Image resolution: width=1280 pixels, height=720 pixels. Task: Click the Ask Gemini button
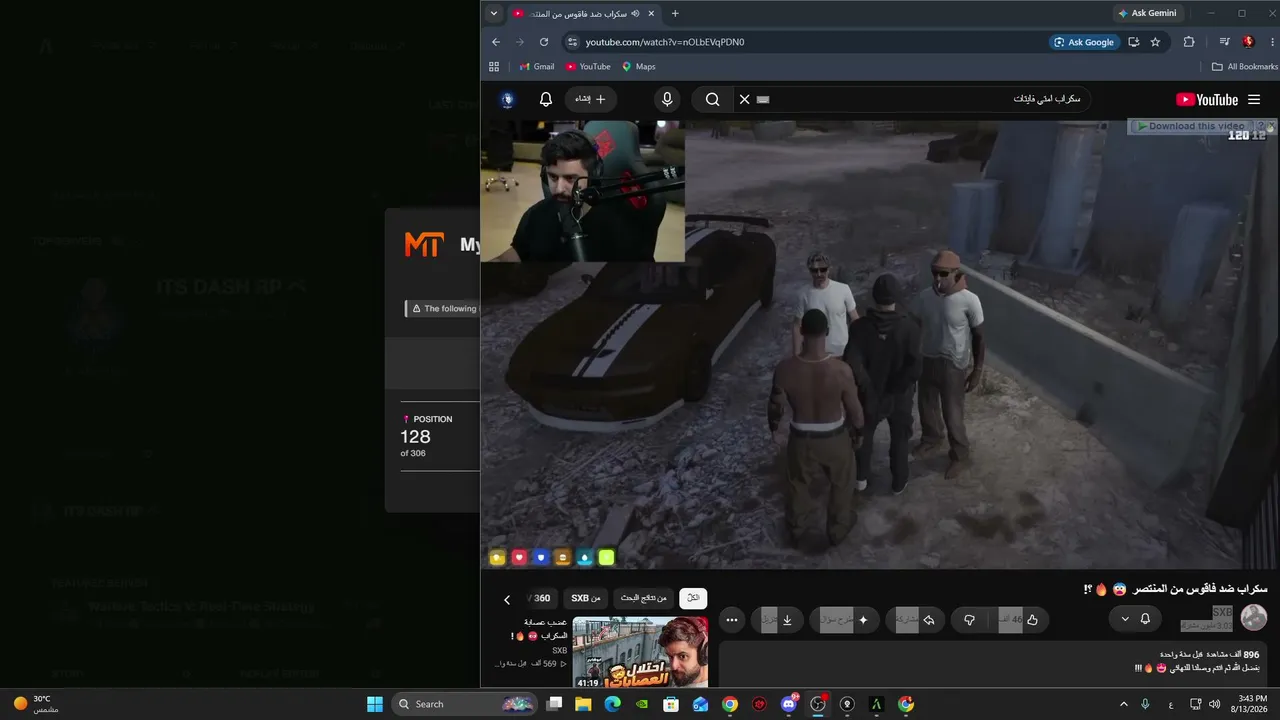click(x=1147, y=14)
